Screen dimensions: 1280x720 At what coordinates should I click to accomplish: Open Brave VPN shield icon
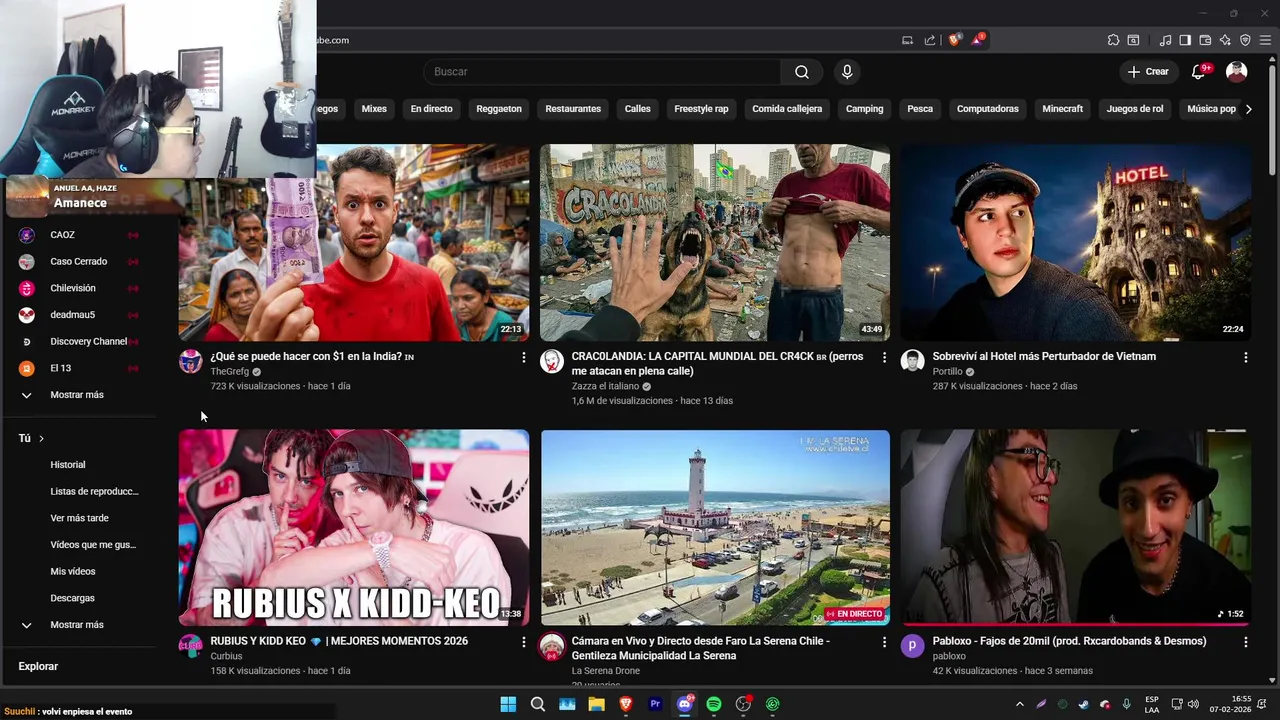coord(1245,40)
